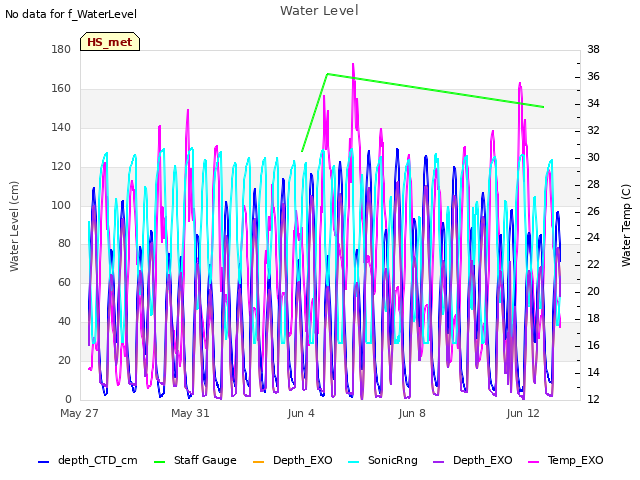Image resolution: width=640 pixels, height=480 pixels.
Task: Click the 18 tick on temperature axis
Action: 593,318
